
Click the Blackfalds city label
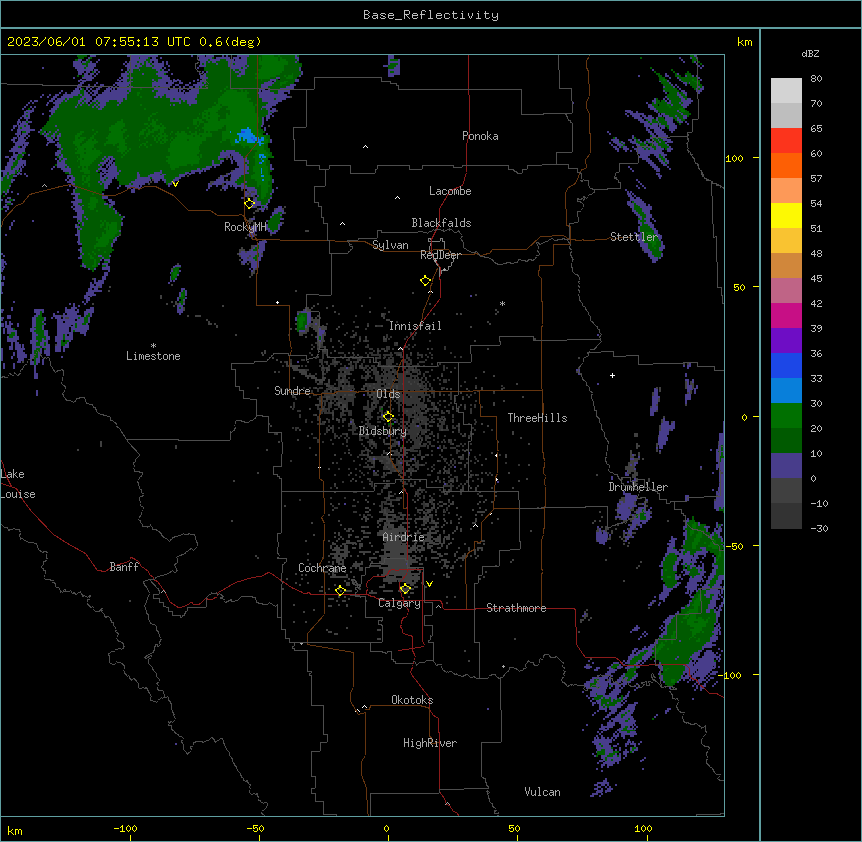[441, 223]
